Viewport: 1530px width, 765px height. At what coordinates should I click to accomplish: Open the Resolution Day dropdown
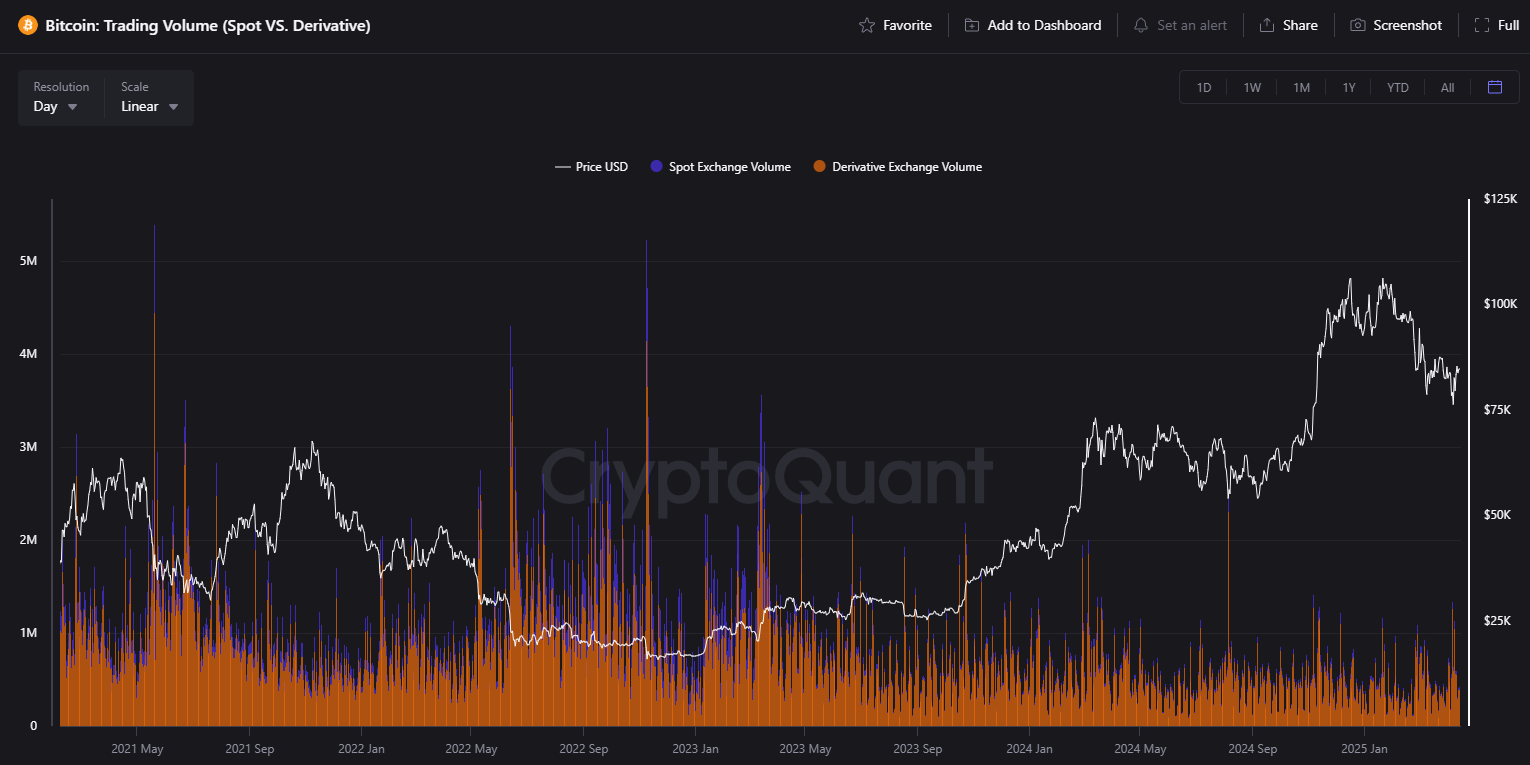tap(56, 106)
